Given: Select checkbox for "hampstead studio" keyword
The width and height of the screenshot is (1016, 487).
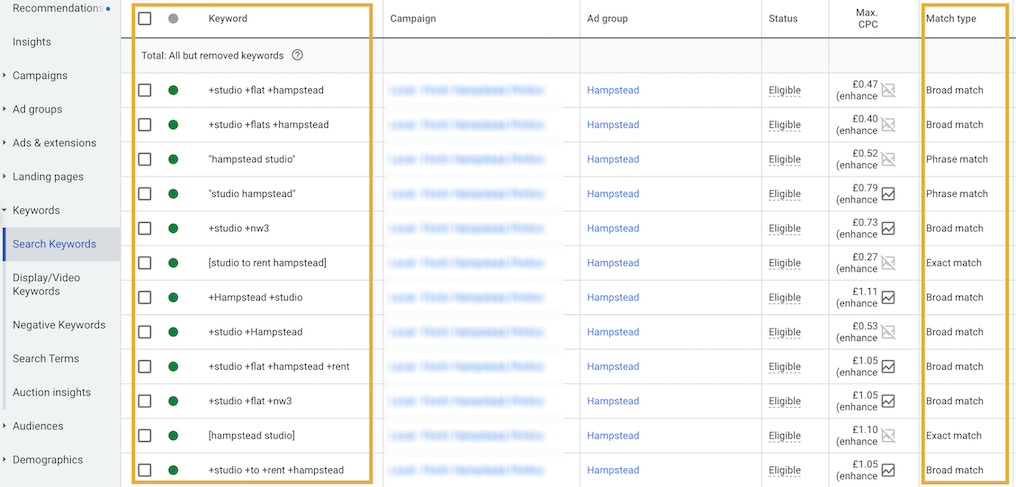Looking at the screenshot, I should point(144,159).
